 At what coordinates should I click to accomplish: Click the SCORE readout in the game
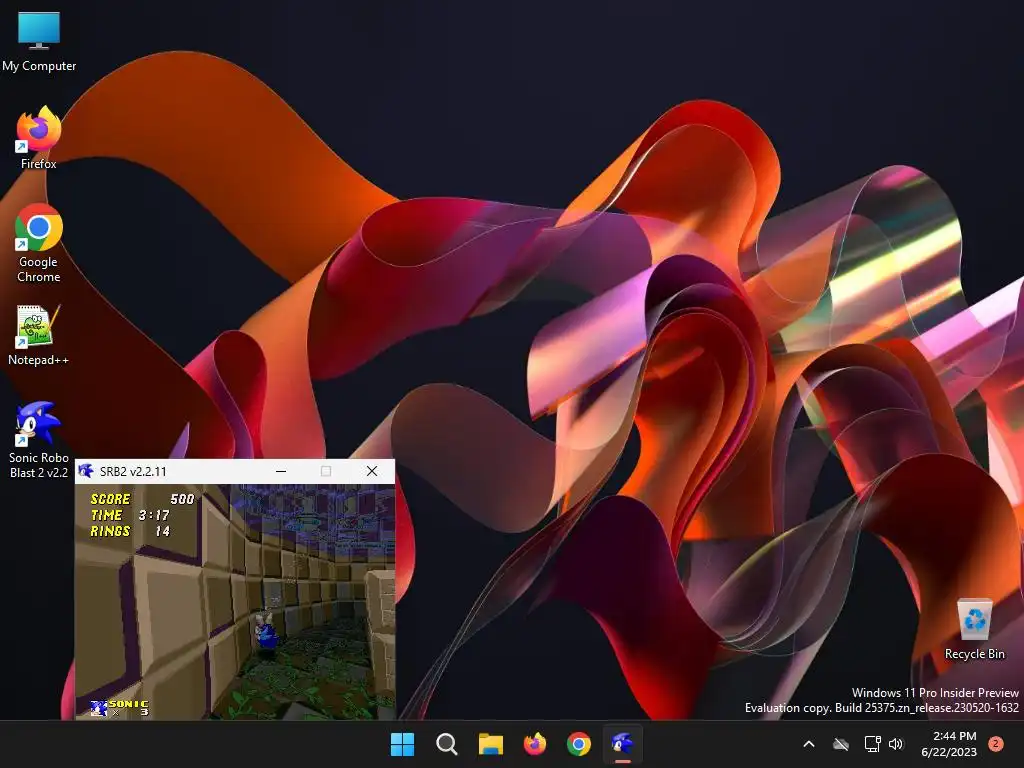coord(142,499)
